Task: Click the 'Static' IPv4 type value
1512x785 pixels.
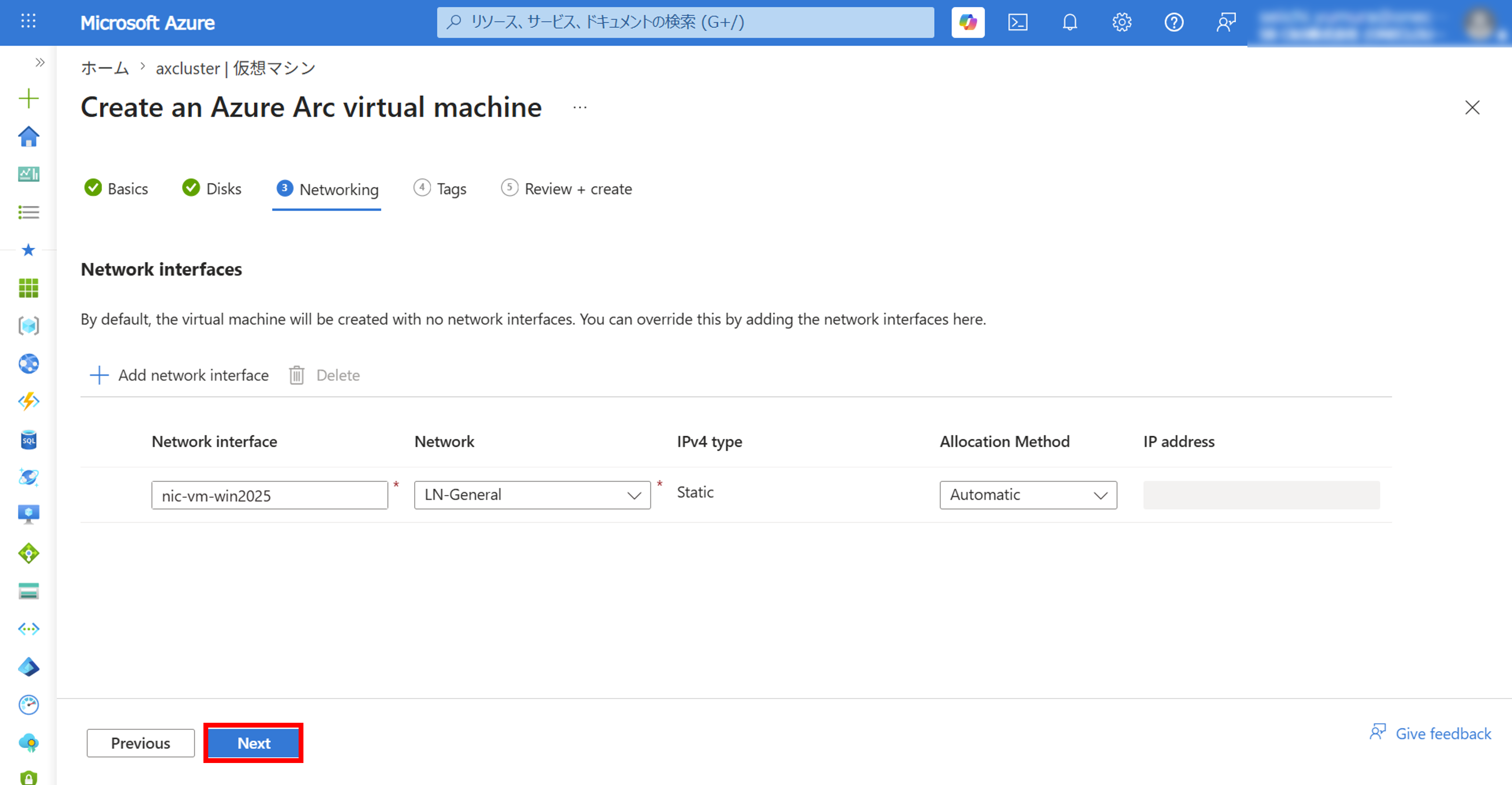Action: pyautogui.click(x=695, y=492)
